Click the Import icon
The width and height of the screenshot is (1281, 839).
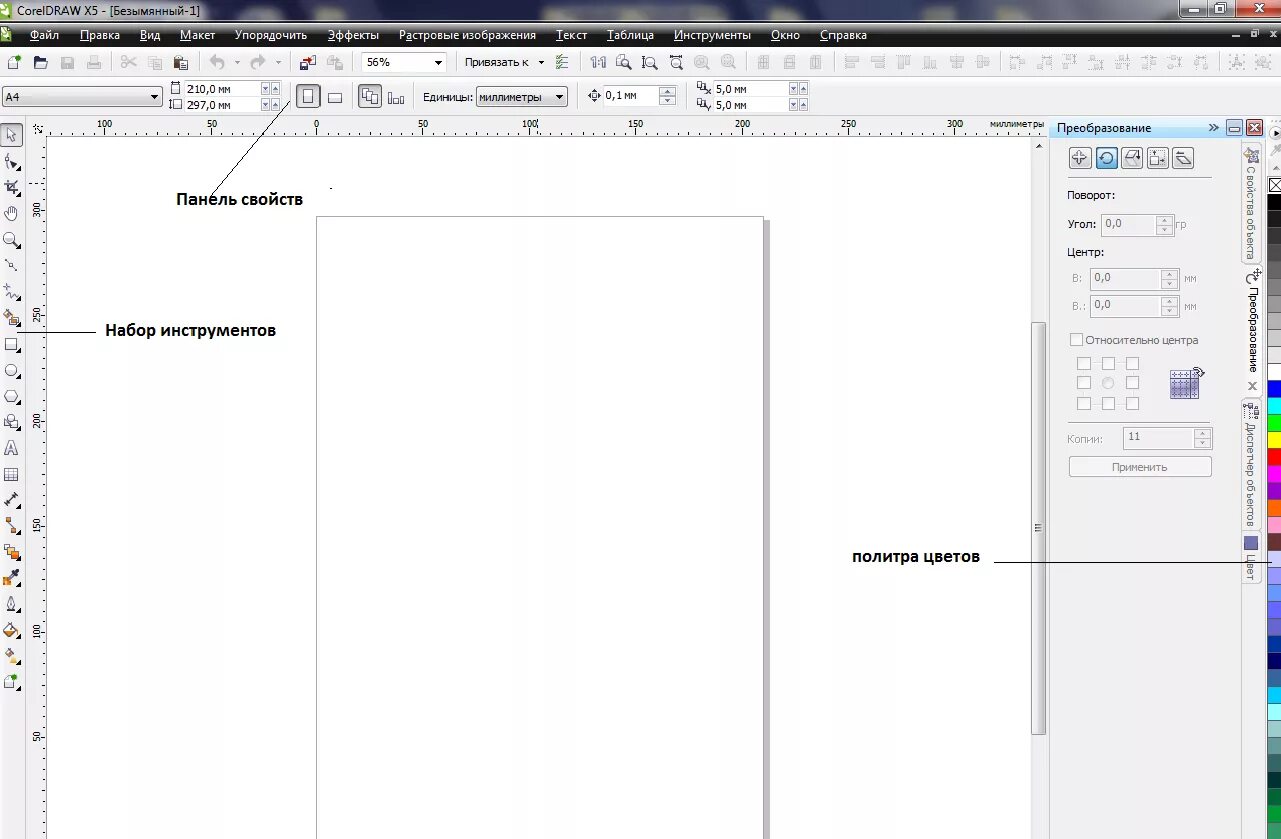[x=308, y=62]
